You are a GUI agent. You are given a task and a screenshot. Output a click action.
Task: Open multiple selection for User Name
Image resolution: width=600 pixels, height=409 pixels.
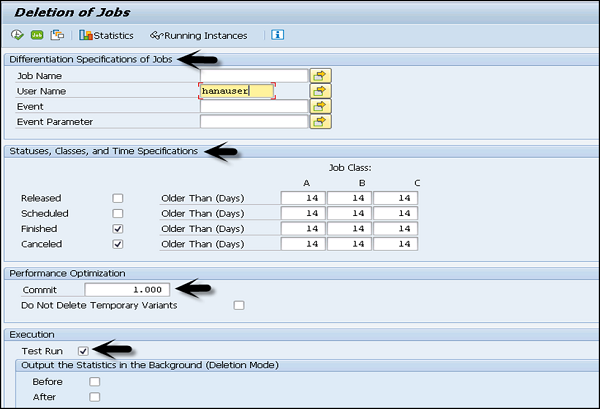pyautogui.click(x=320, y=91)
